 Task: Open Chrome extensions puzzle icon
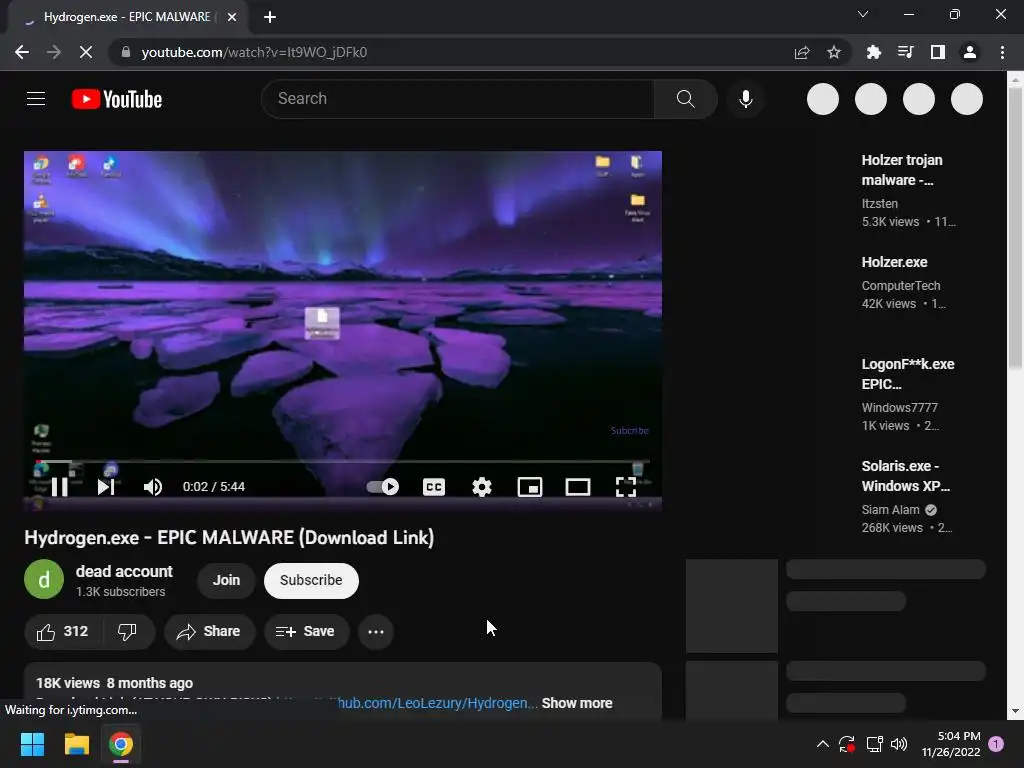click(x=873, y=52)
